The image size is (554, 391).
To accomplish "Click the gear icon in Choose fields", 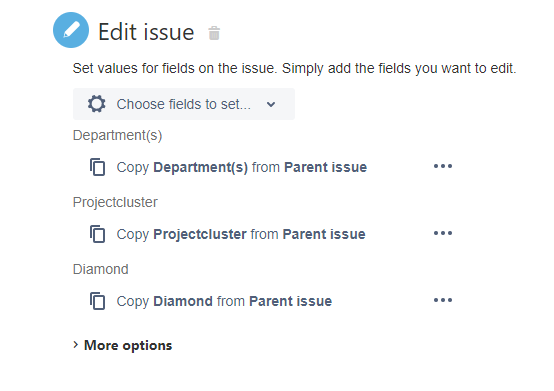I will pyautogui.click(x=96, y=104).
